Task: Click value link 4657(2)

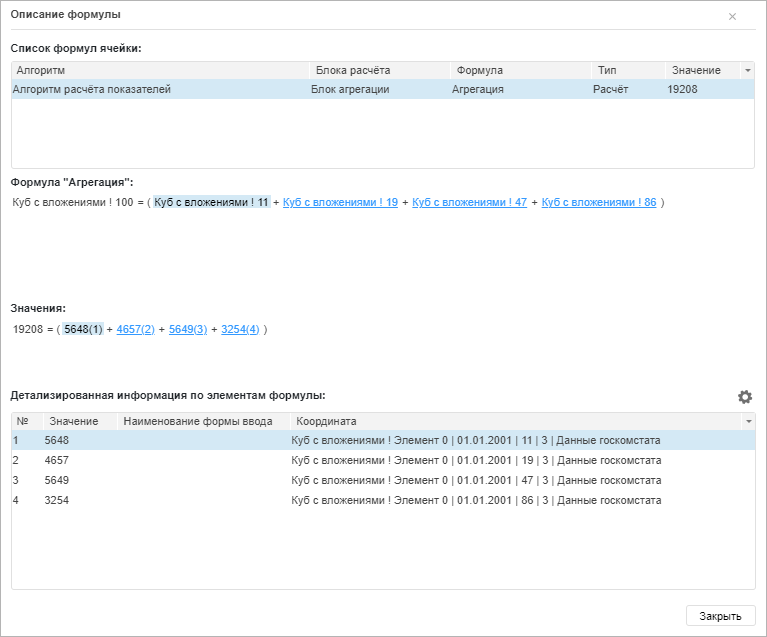Action: click(135, 329)
